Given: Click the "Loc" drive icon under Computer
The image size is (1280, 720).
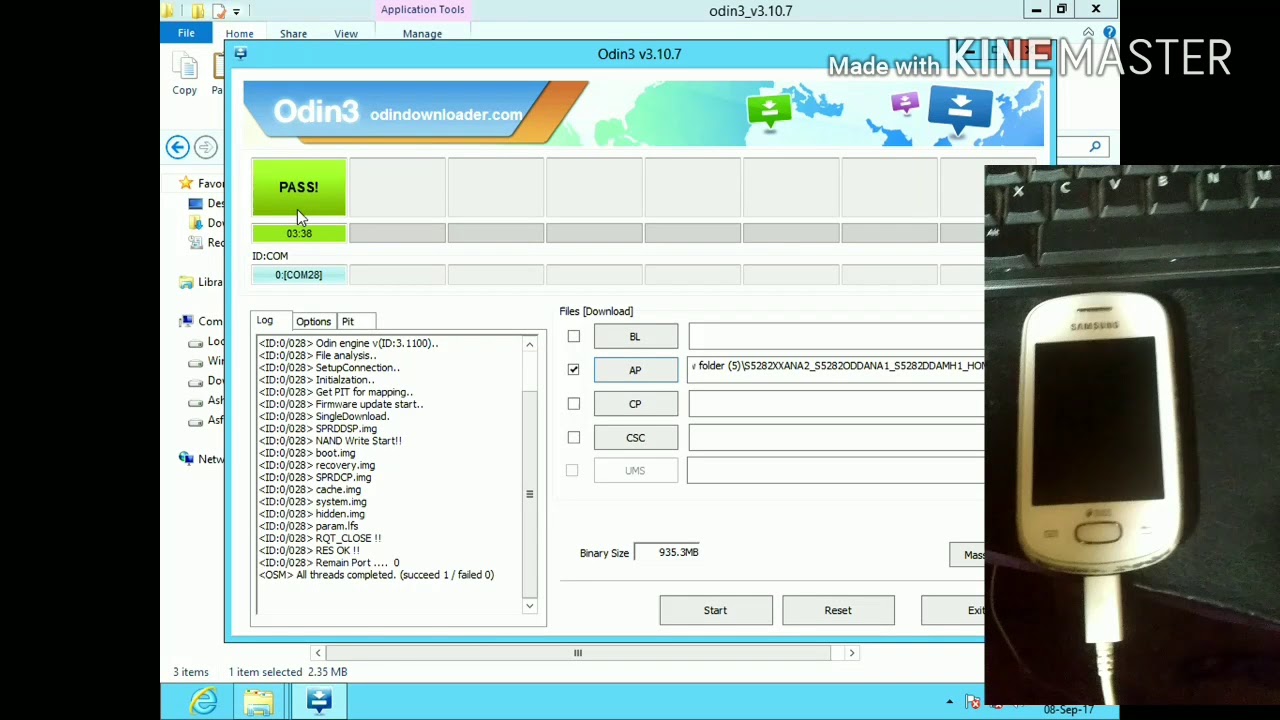Looking at the screenshot, I should tap(196, 341).
